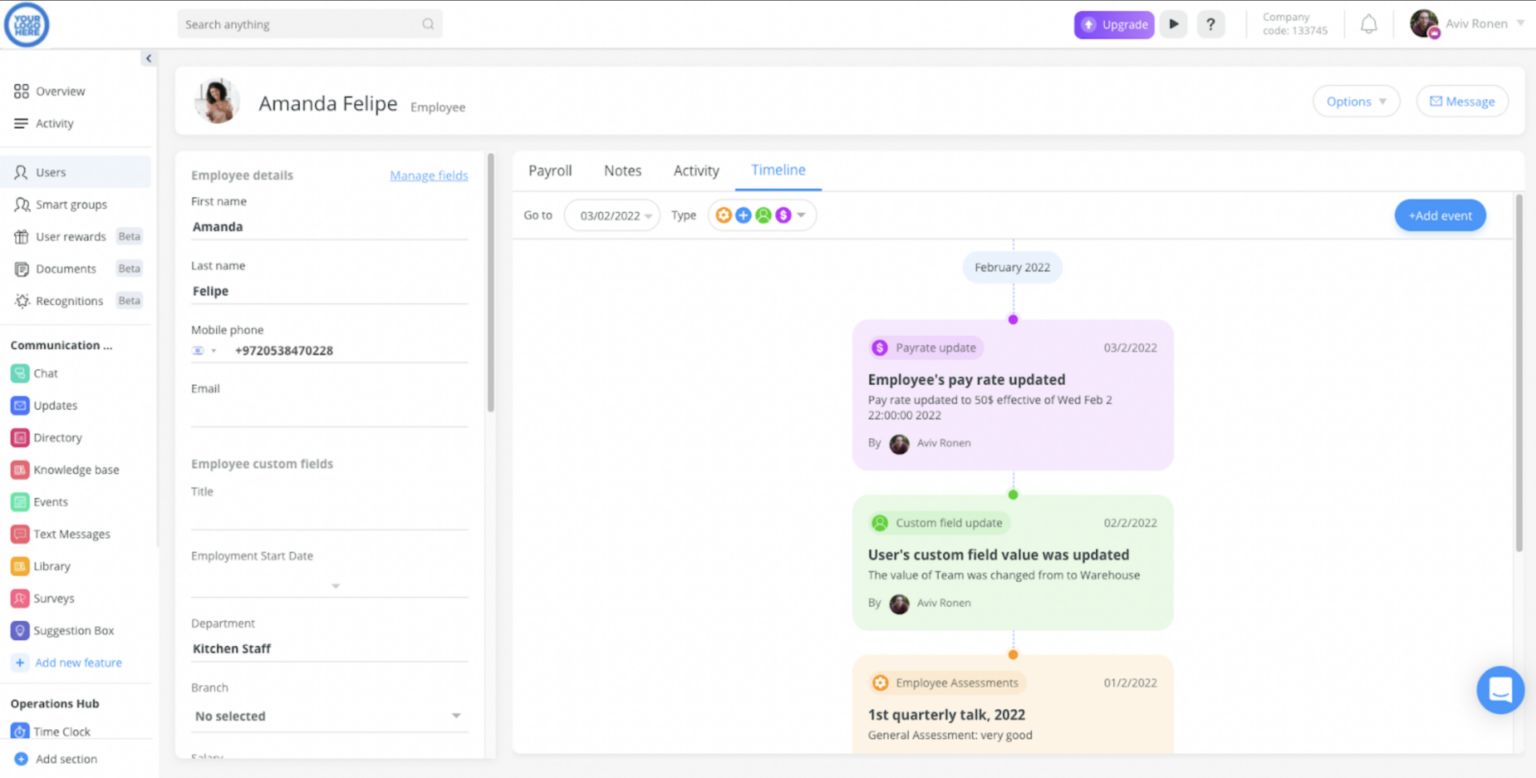Switch to the Notes tab
1536x778 pixels.
pos(622,170)
